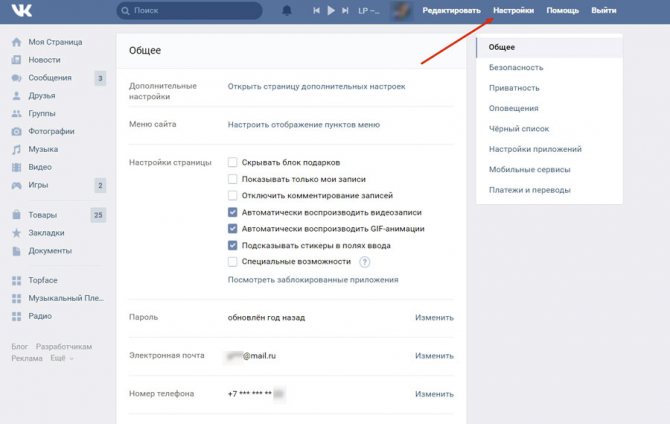Open Документы document icon
The height and width of the screenshot is (424, 670).
16,251
